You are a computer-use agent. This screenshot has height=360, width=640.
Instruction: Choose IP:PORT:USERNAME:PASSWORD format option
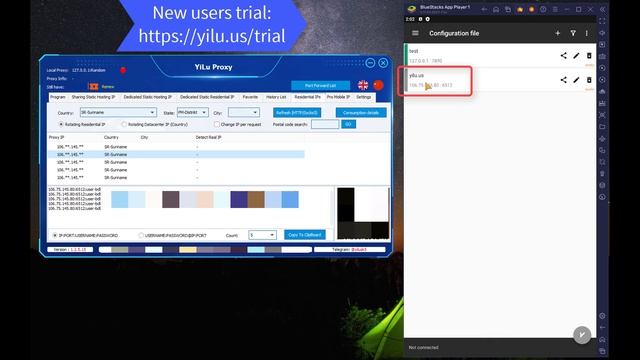(x=55, y=236)
